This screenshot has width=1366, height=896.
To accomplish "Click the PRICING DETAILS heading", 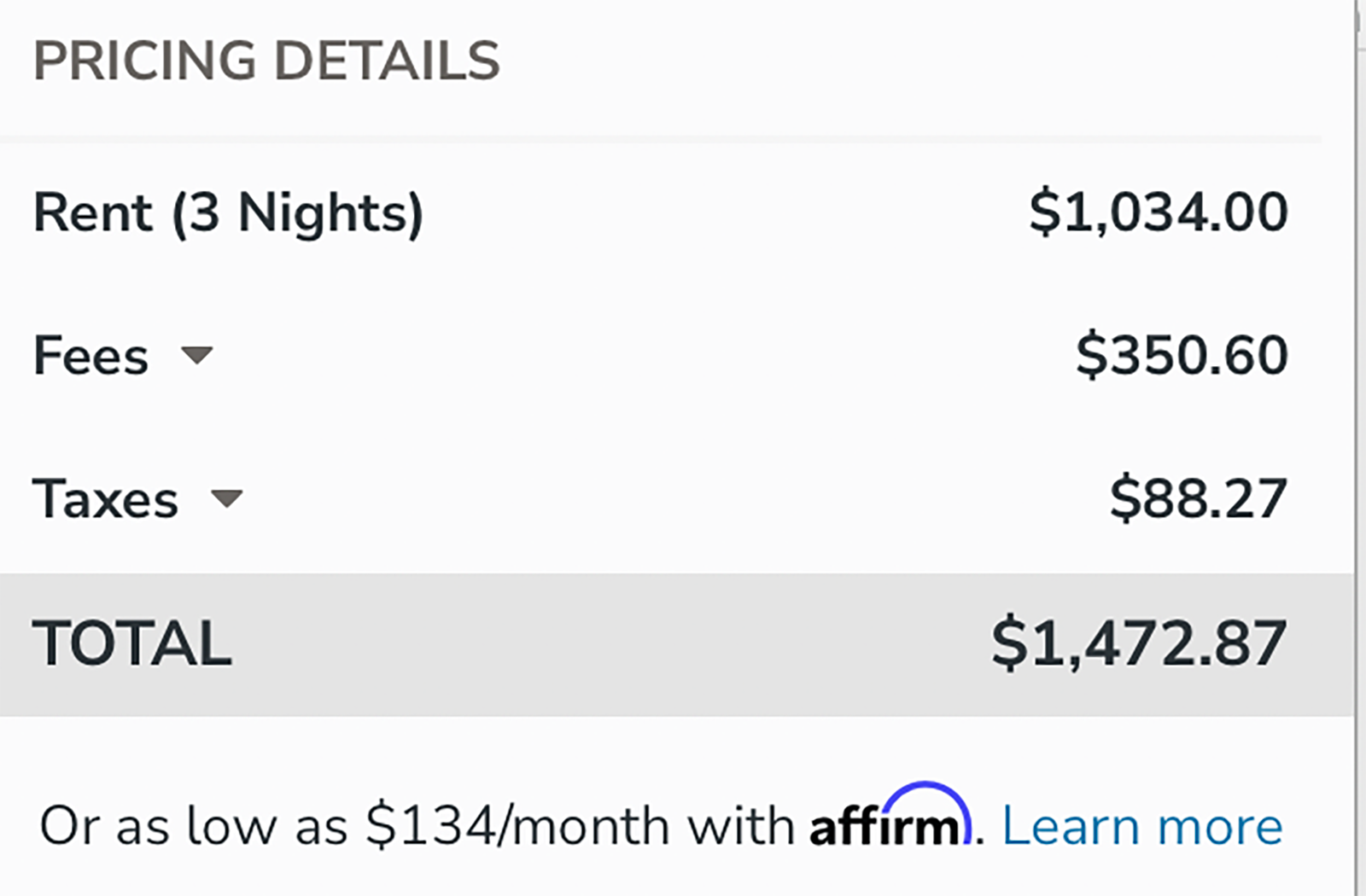I will pyautogui.click(x=266, y=61).
